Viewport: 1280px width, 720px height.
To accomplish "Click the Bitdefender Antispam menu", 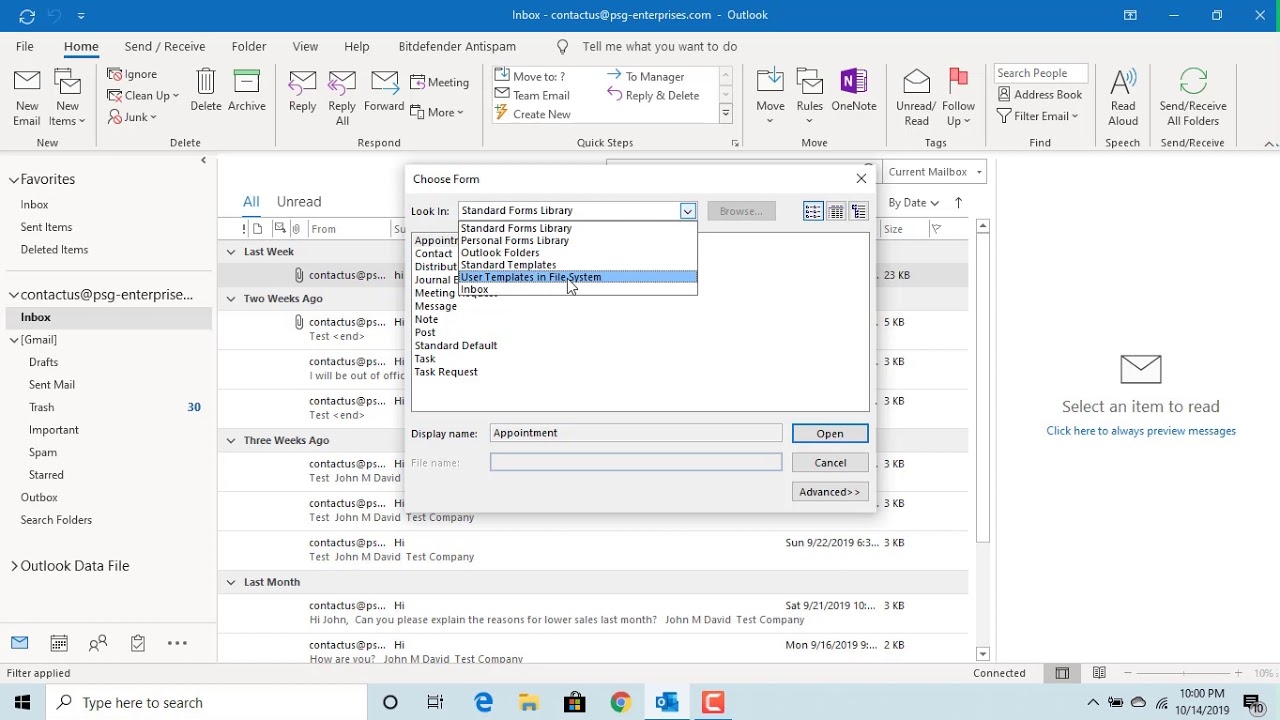I will tap(457, 46).
